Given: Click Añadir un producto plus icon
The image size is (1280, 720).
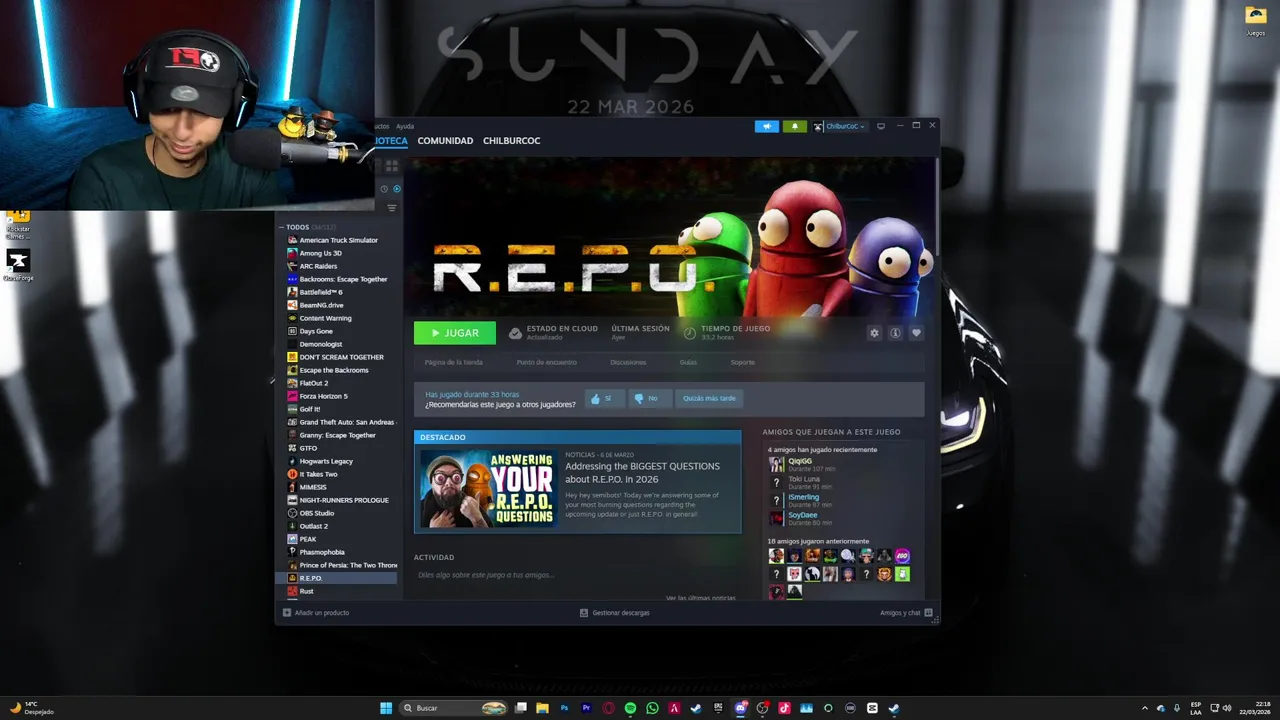Looking at the screenshot, I should pos(287,613).
